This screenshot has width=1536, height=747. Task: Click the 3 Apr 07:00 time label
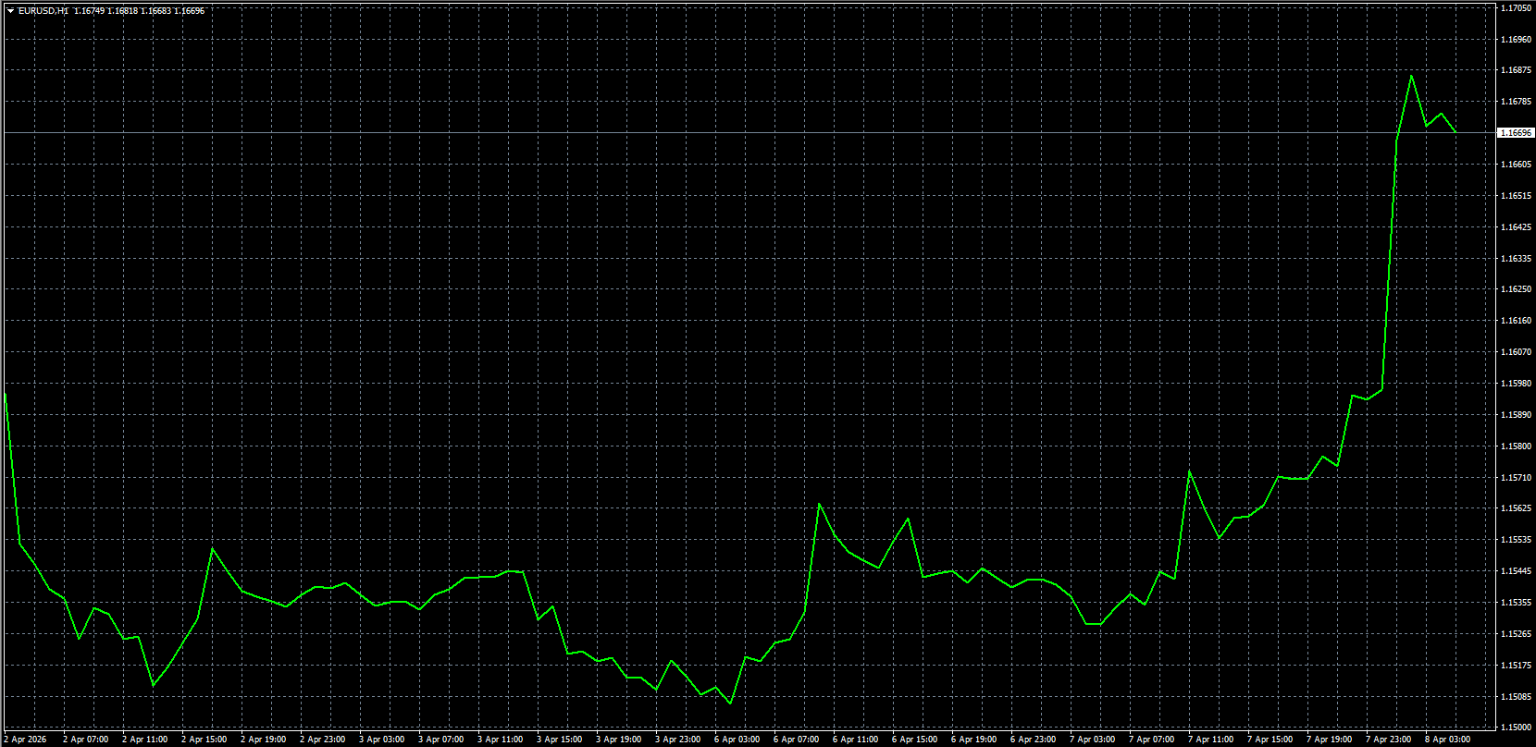[441, 740]
